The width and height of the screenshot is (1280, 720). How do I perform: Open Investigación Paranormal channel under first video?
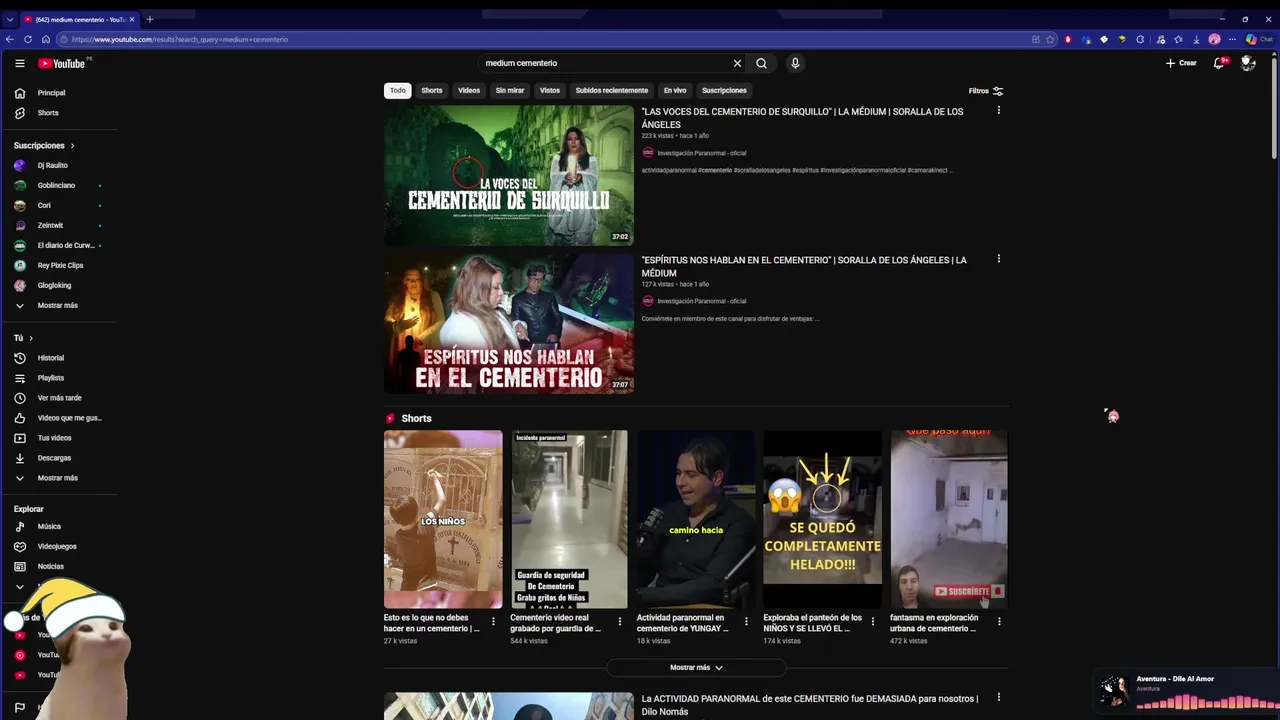[701, 153]
